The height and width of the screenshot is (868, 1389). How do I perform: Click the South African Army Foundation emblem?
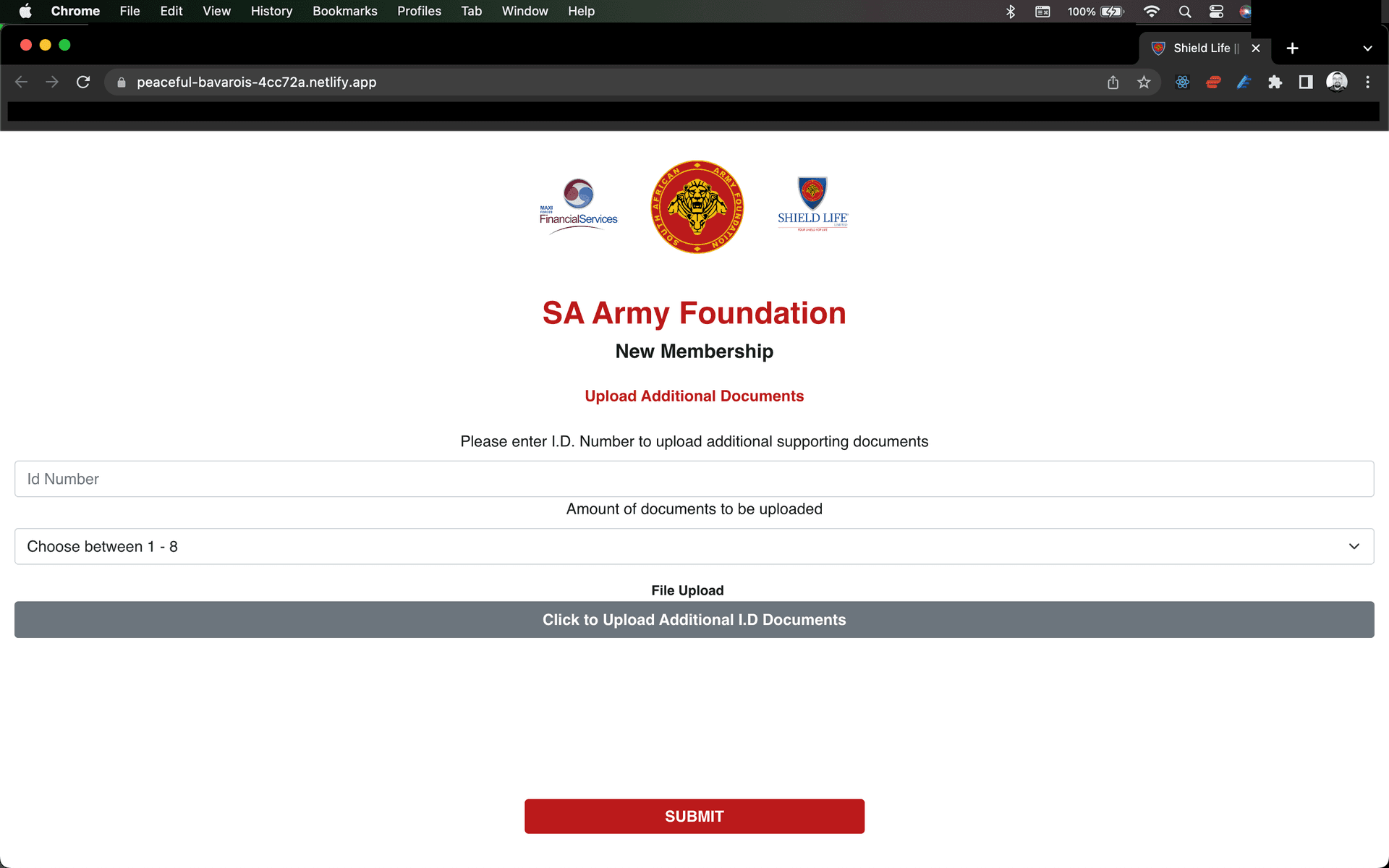[697, 207]
